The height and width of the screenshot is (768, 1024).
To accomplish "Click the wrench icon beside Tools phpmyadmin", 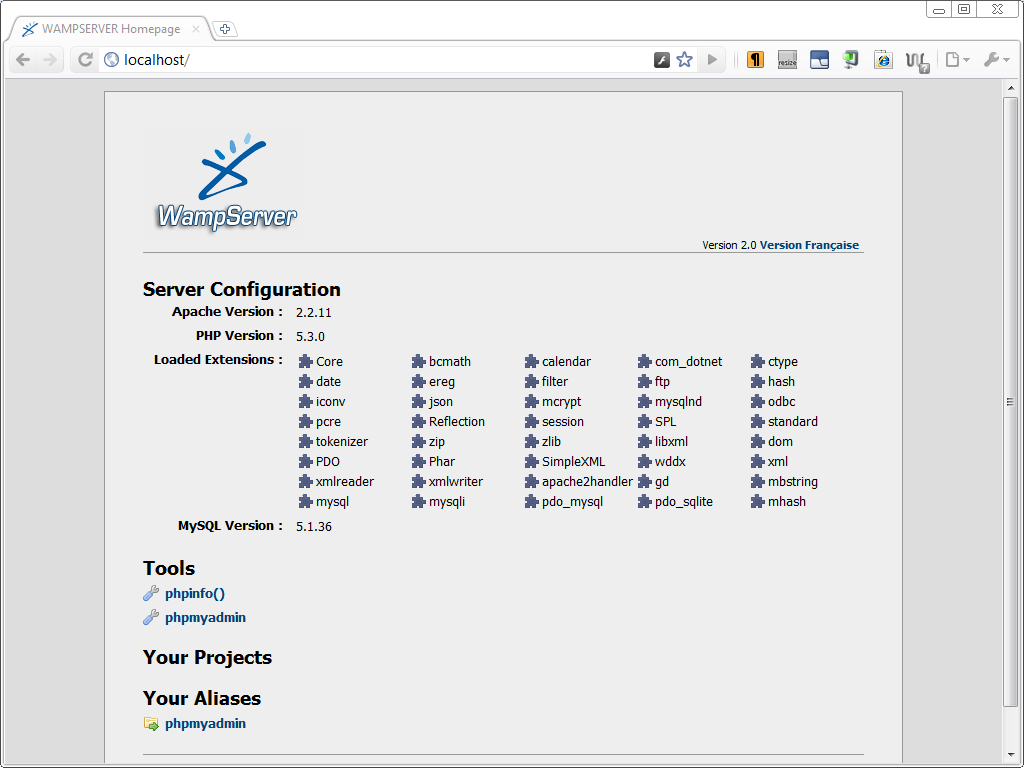I will tap(151, 617).
